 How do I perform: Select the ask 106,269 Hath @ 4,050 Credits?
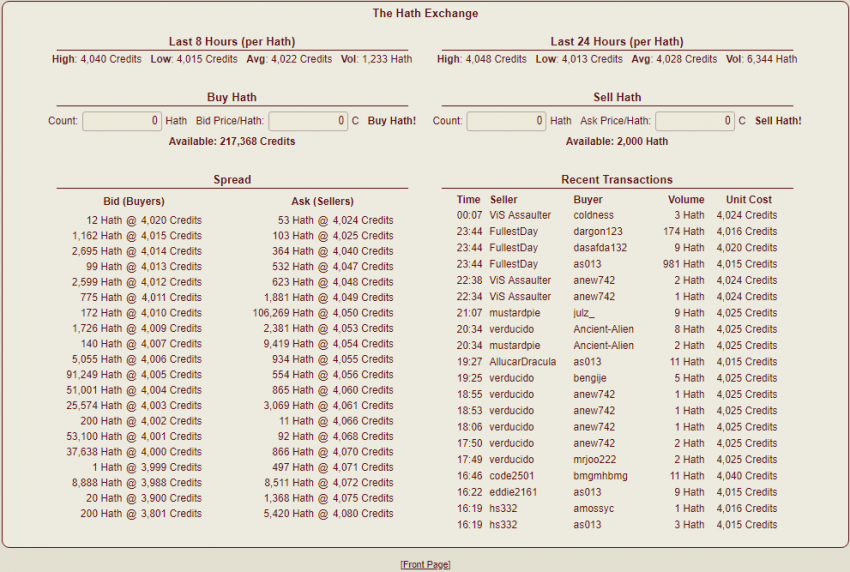[323, 313]
